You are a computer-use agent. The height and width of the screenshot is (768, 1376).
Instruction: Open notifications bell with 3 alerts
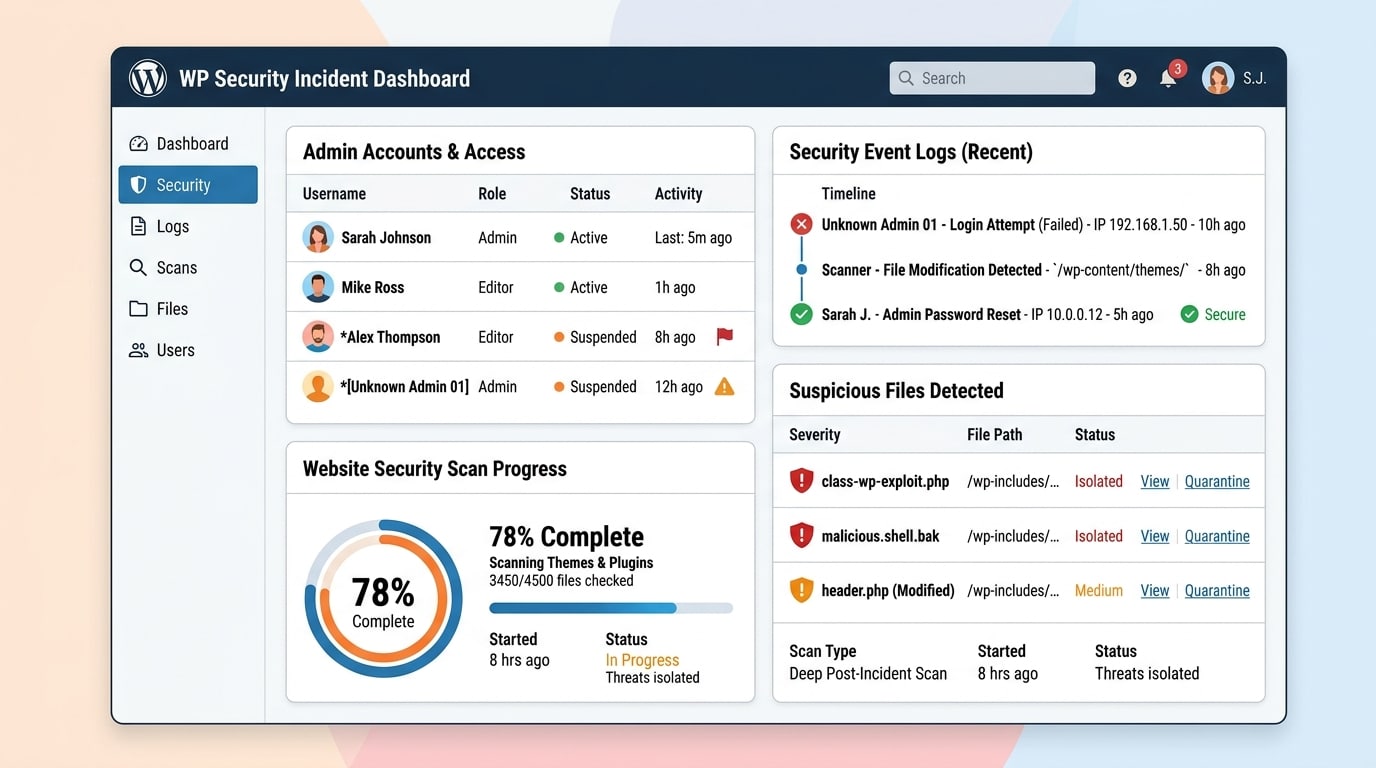(x=1168, y=78)
